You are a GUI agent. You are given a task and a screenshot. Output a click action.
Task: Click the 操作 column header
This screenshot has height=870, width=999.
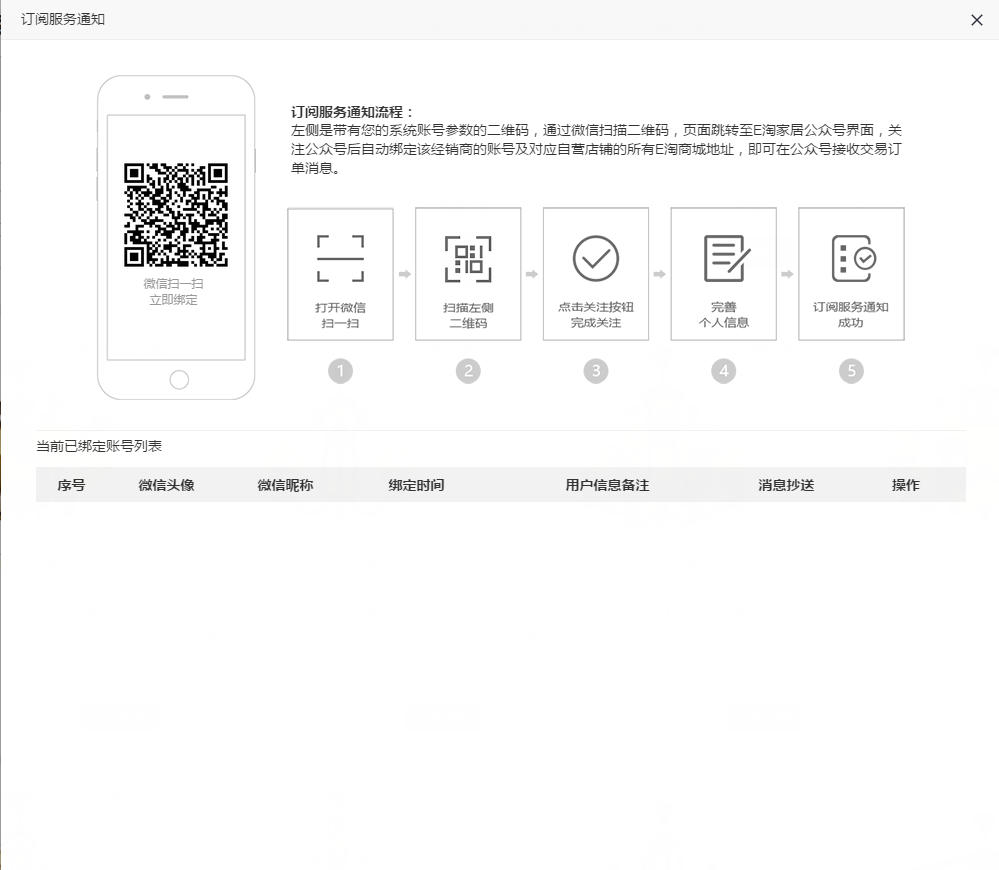click(x=905, y=485)
